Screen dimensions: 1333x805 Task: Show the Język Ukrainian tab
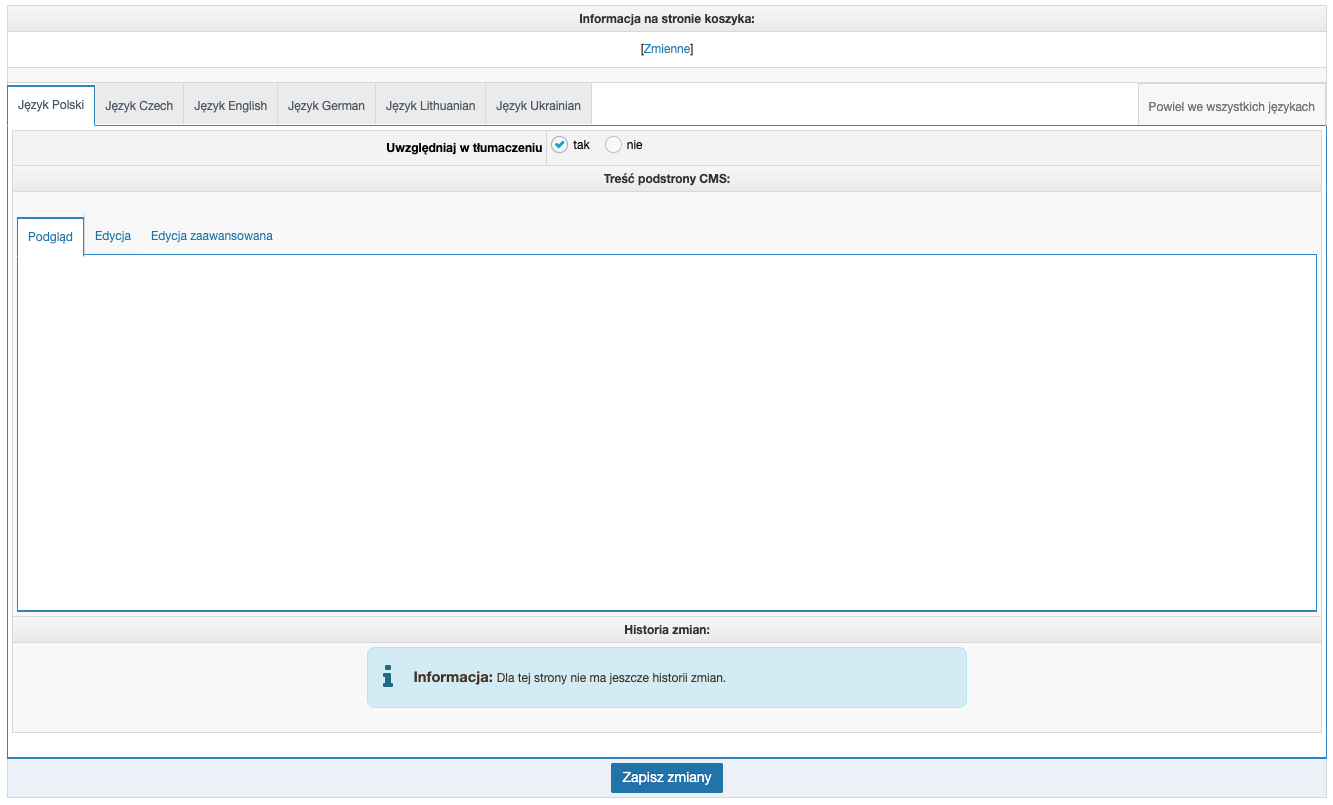pos(538,105)
